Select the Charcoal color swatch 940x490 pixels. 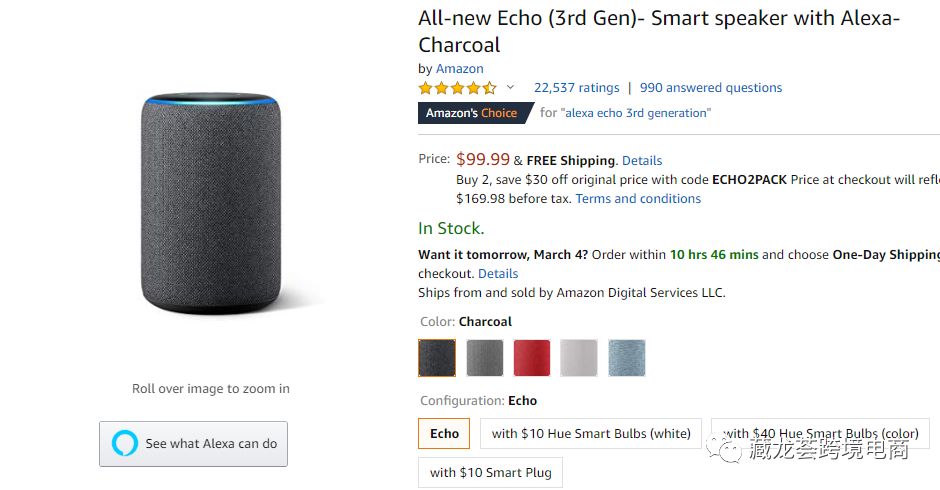437,358
